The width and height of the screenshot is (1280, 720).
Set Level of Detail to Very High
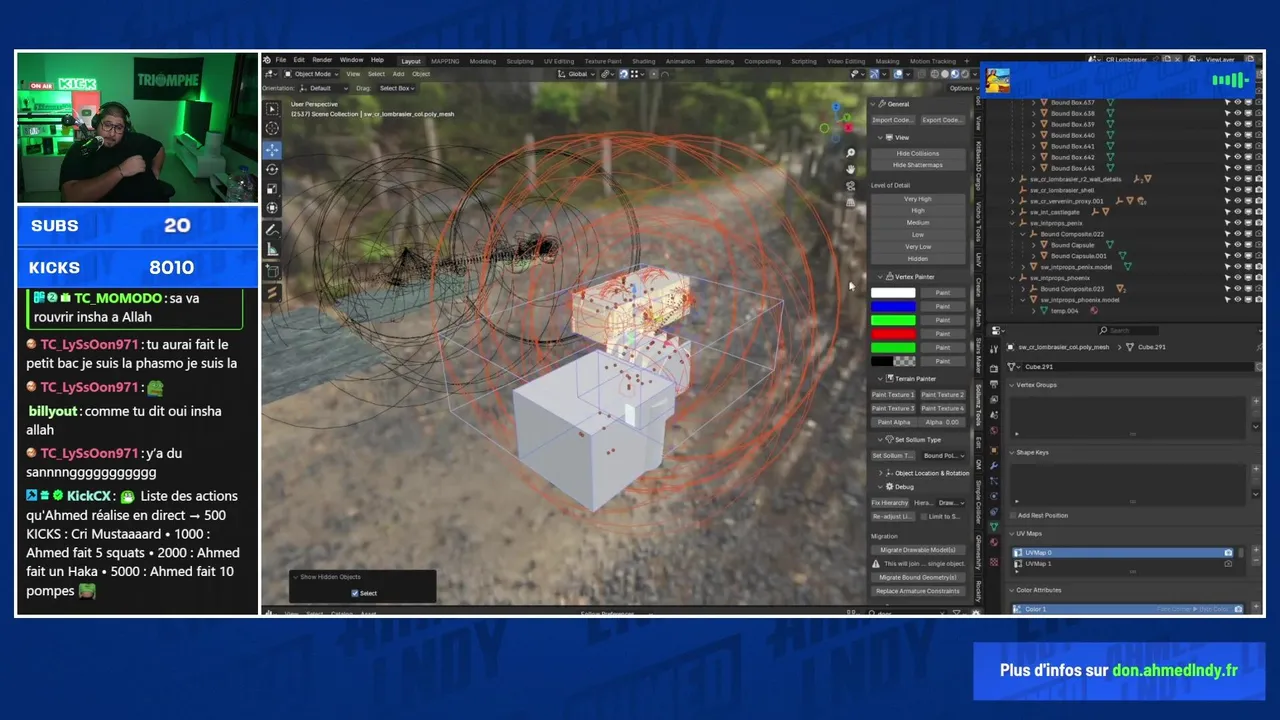[x=917, y=199]
